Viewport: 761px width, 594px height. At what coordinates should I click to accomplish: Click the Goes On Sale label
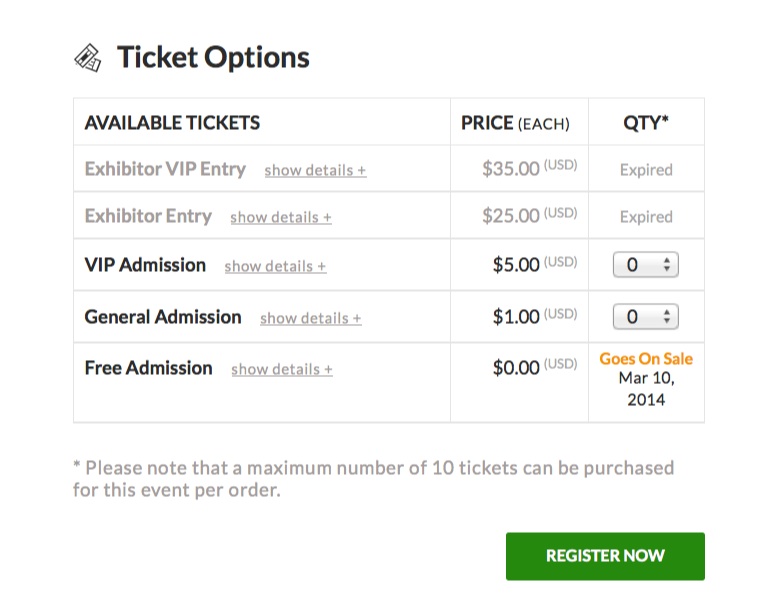pyautogui.click(x=645, y=359)
